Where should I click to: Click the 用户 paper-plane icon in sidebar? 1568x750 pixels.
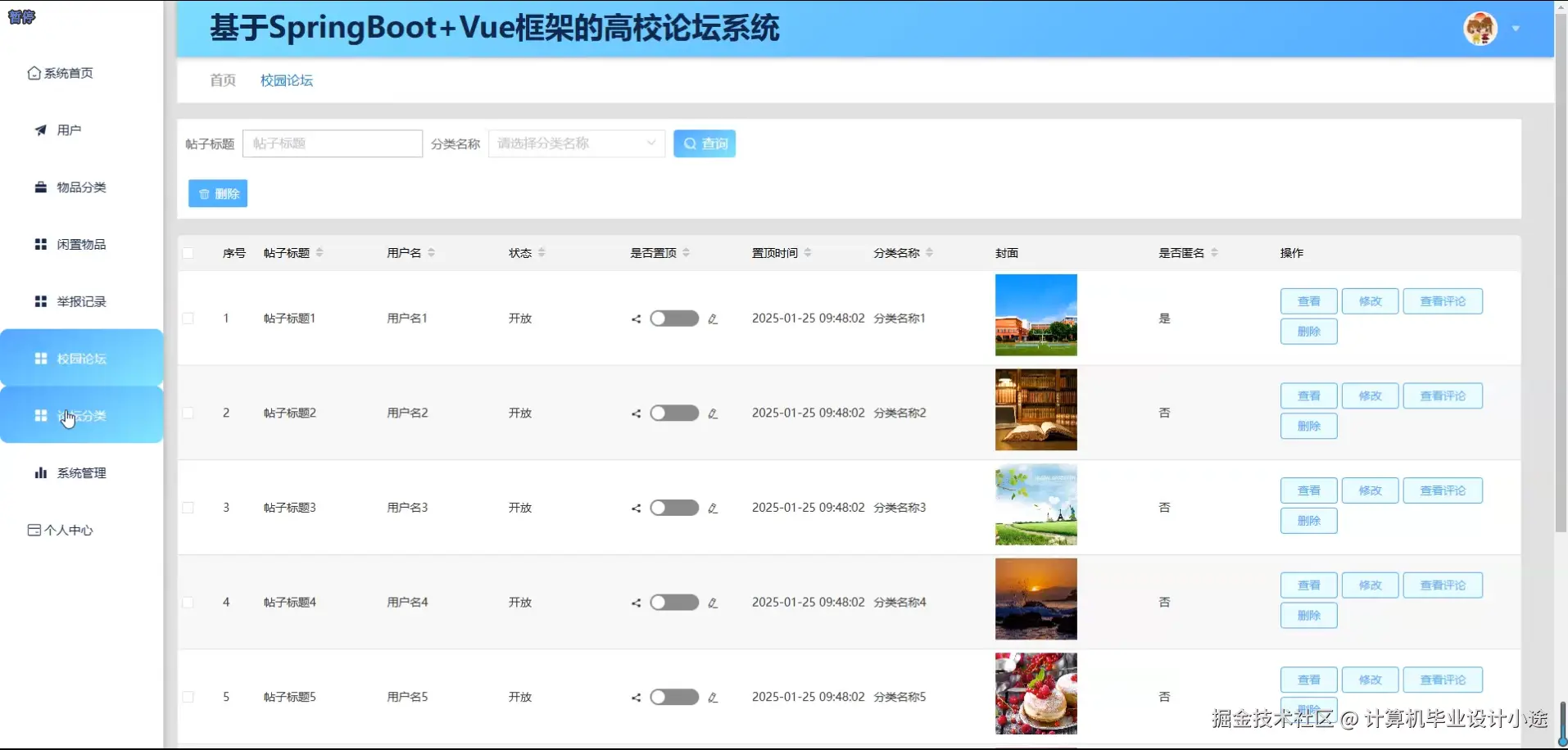40,129
